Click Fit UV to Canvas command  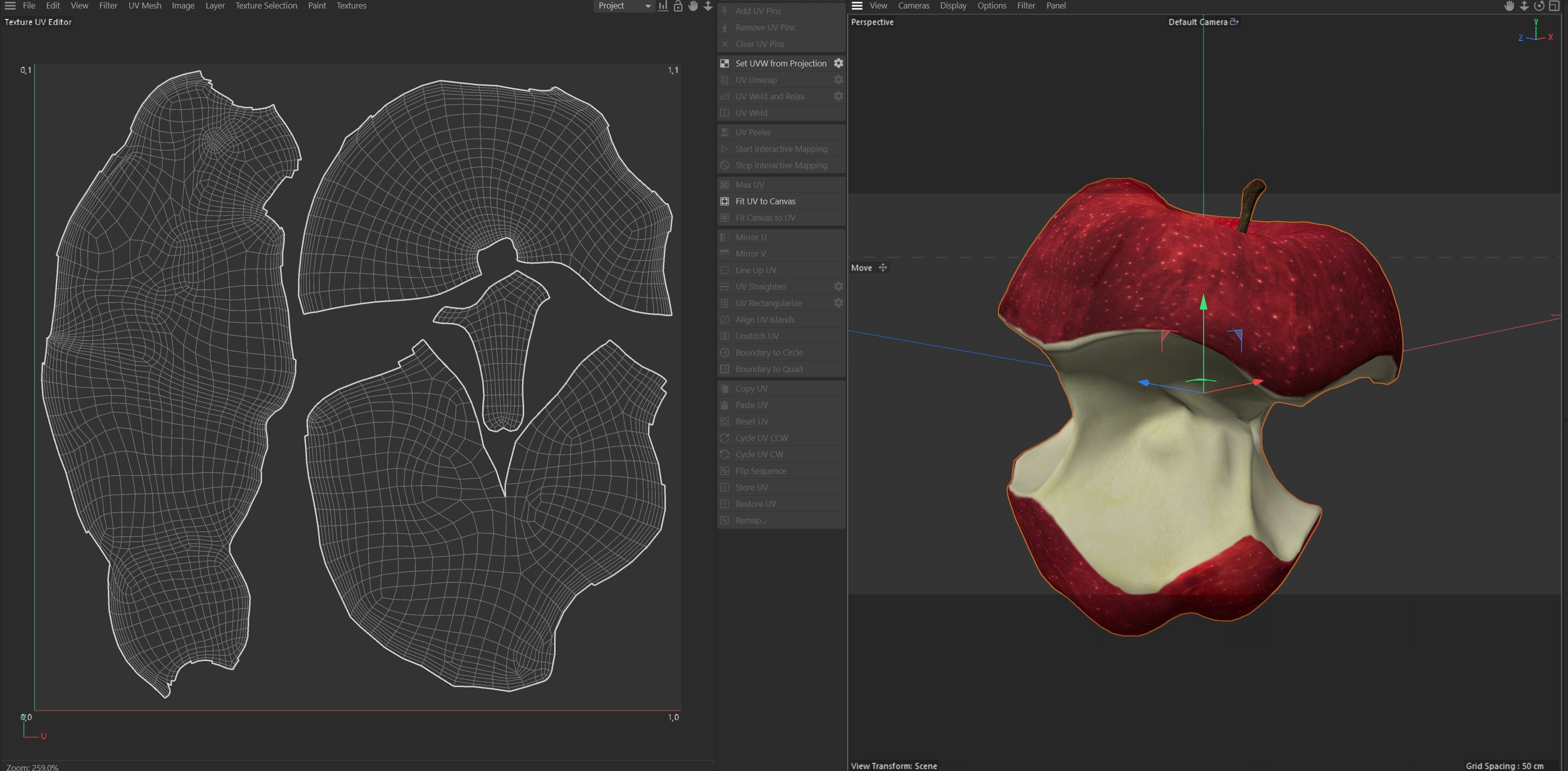coord(765,202)
